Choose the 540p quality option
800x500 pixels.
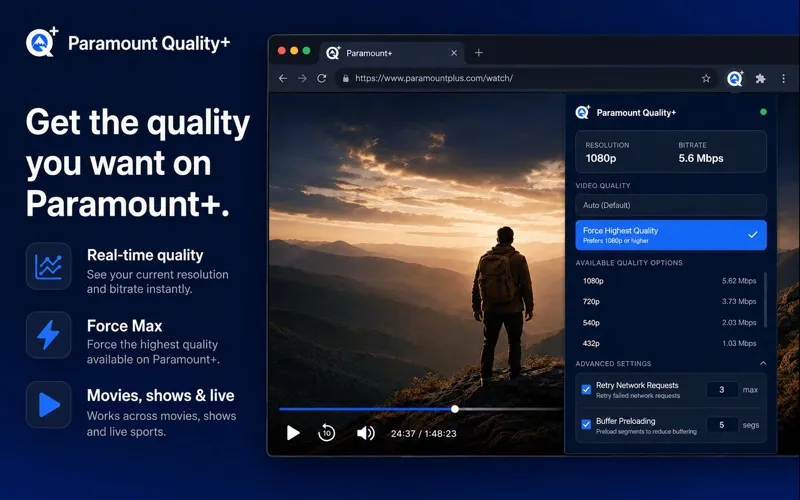(669, 322)
